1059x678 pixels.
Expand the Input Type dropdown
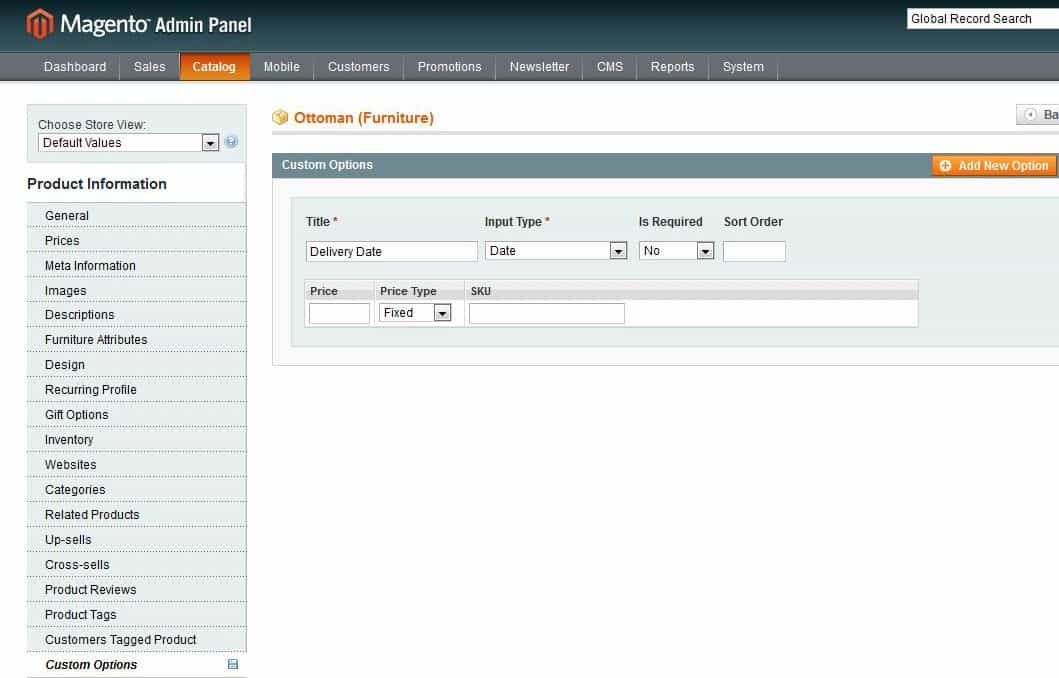(x=555, y=251)
